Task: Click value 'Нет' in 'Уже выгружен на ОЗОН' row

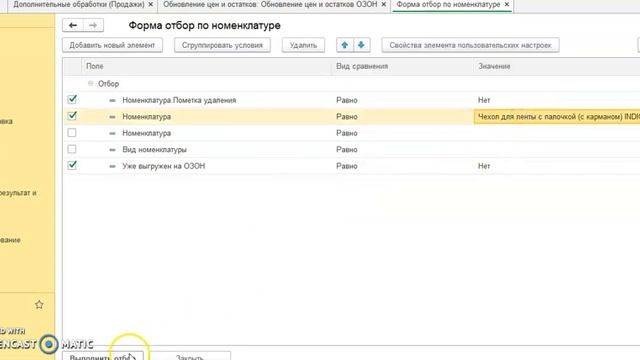Action: point(484,166)
